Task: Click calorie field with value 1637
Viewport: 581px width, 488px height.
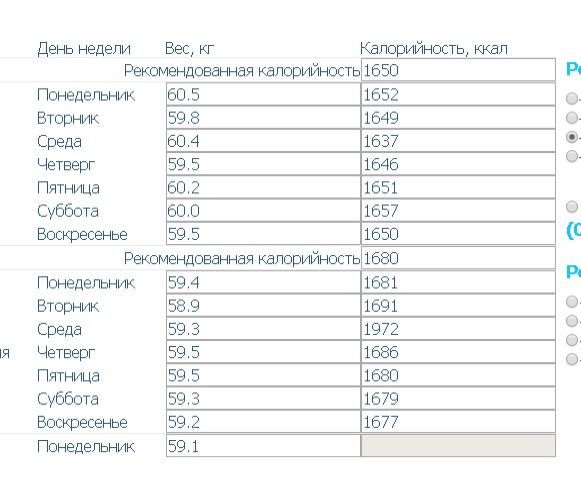Action: (x=458, y=141)
